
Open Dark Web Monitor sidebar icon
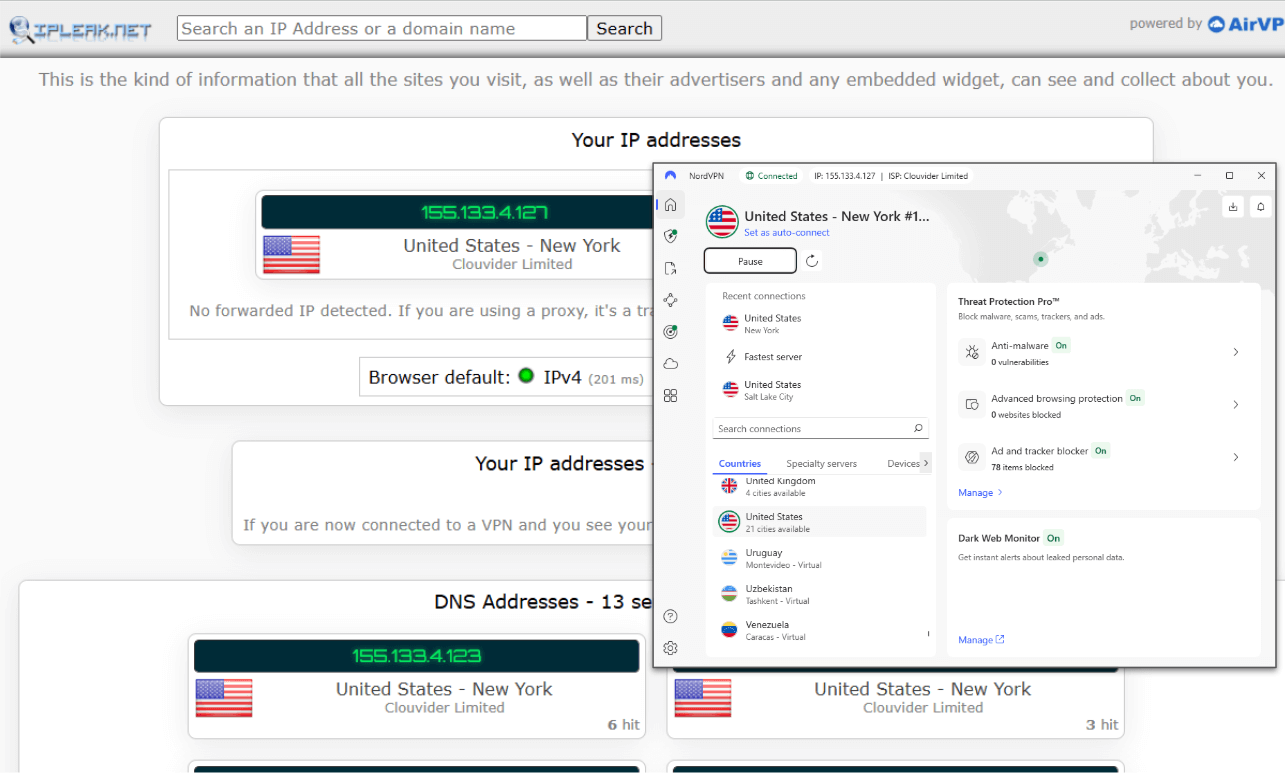tap(670, 331)
